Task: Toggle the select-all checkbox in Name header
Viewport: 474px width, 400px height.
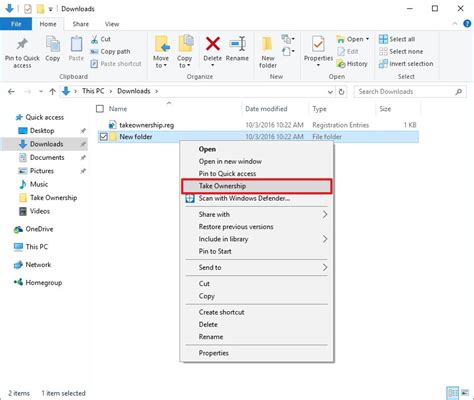Action: click(100, 109)
